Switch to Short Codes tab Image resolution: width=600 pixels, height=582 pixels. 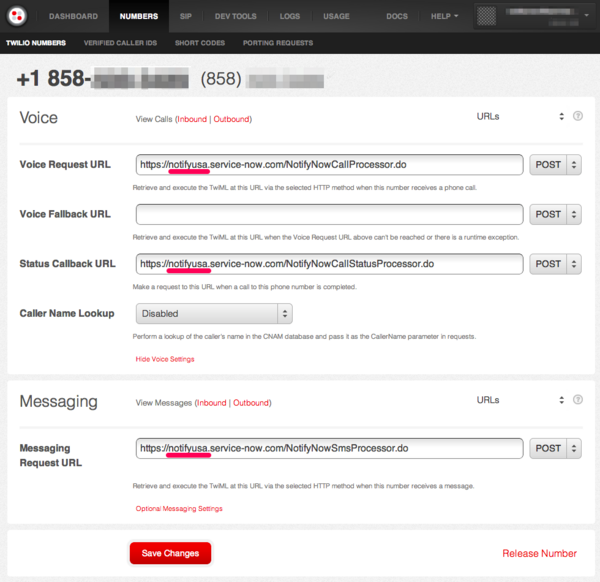point(200,43)
